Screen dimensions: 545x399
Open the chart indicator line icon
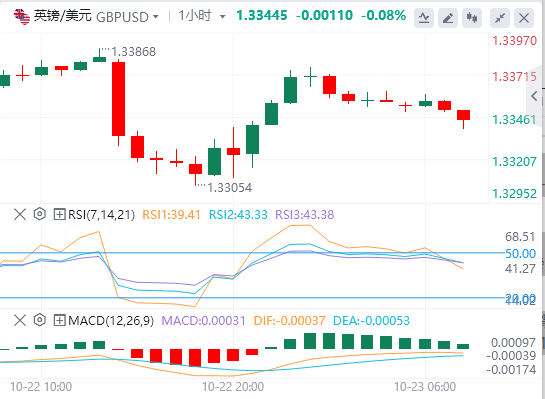click(424, 18)
